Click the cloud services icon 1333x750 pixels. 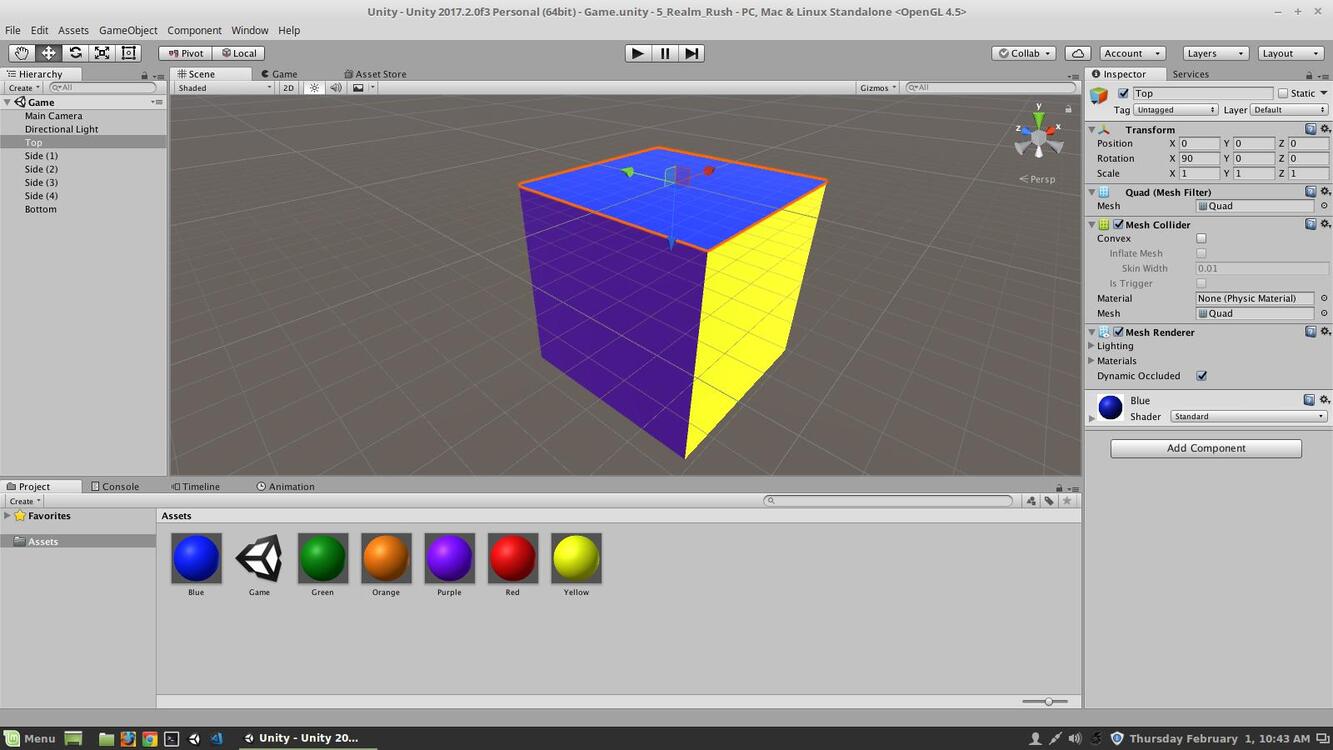(x=1077, y=53)
